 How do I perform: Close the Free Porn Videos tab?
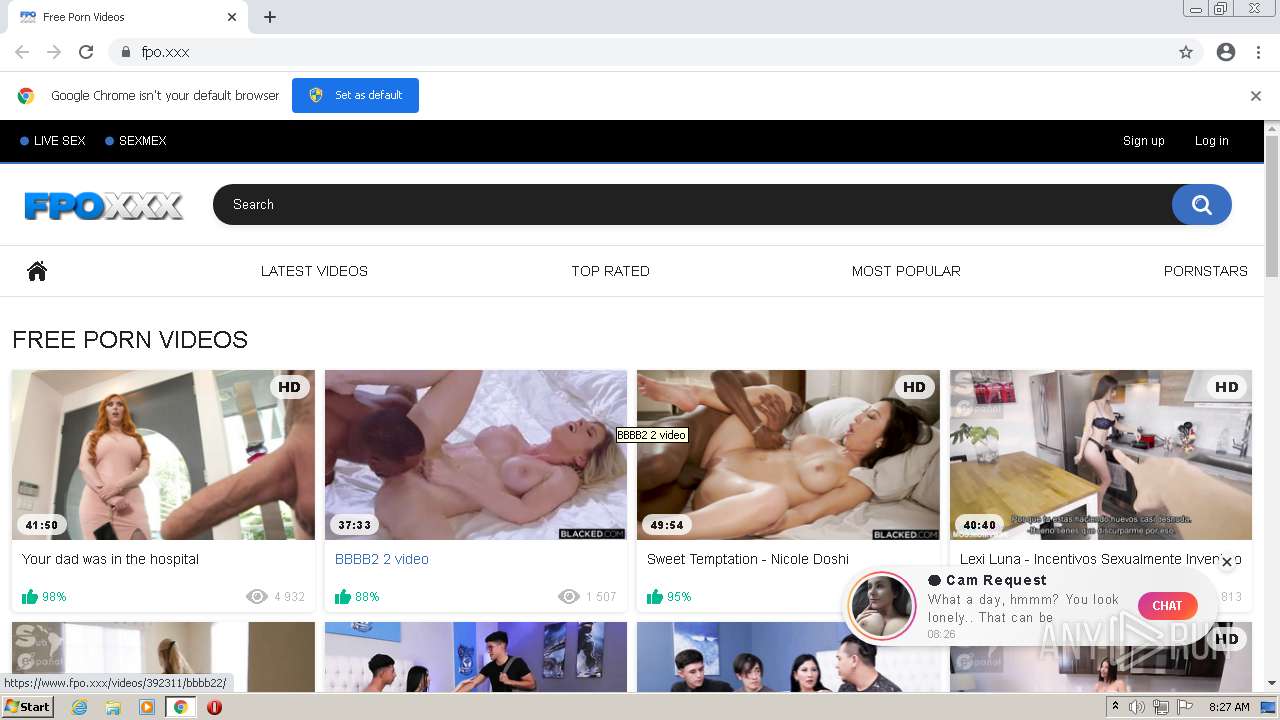232,17
